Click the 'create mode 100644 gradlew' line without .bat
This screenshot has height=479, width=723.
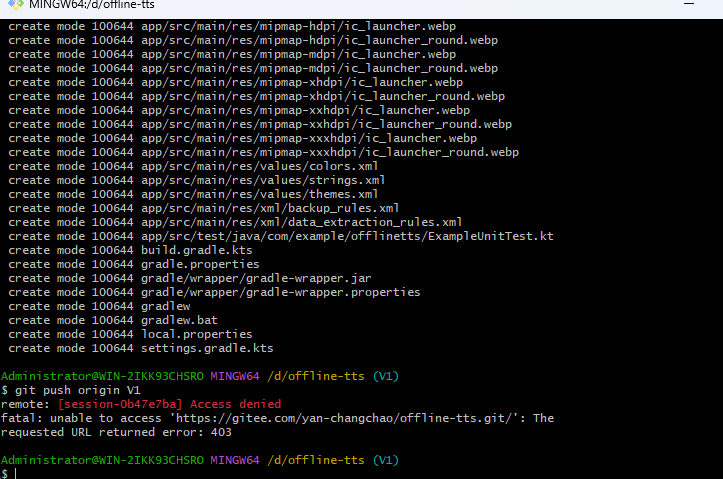(99, 306)
